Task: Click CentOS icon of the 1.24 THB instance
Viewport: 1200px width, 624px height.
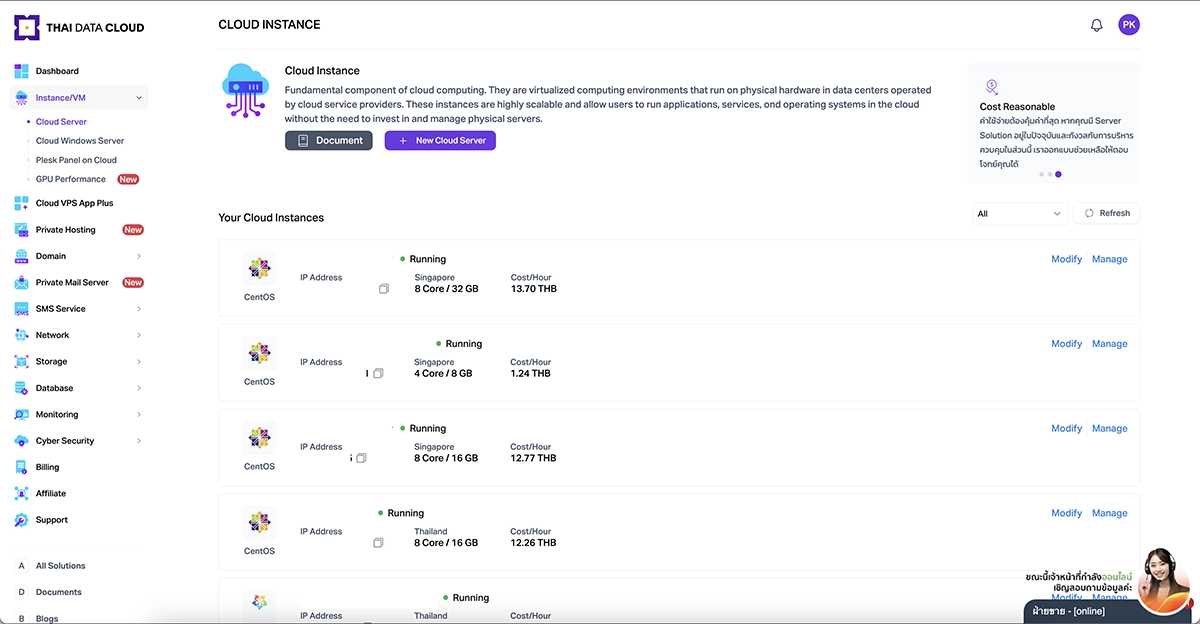Action: (259, 352)
